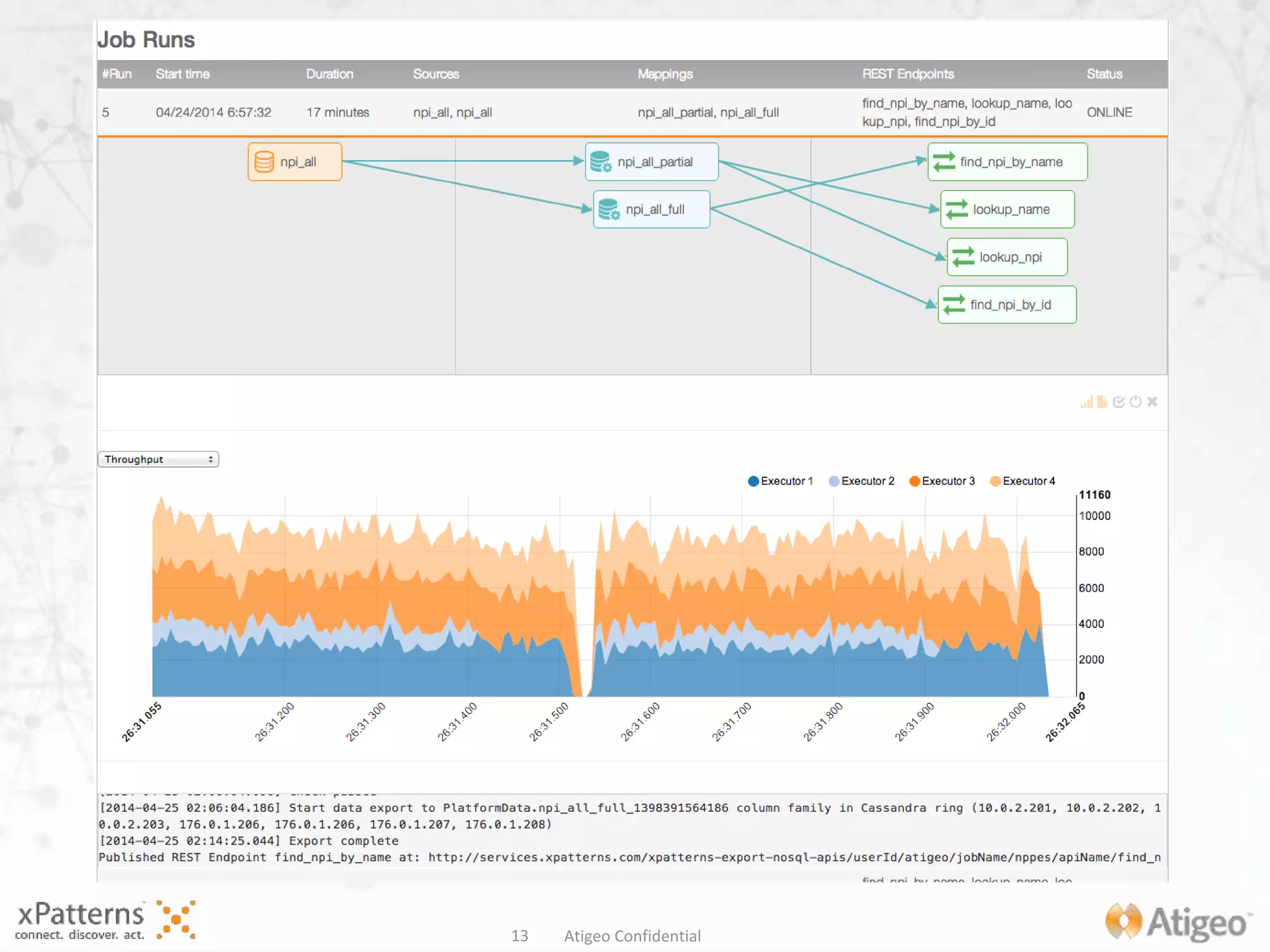Click the 26:32.065 end tick label
Screen dimensions: 1270x952
1065,722
